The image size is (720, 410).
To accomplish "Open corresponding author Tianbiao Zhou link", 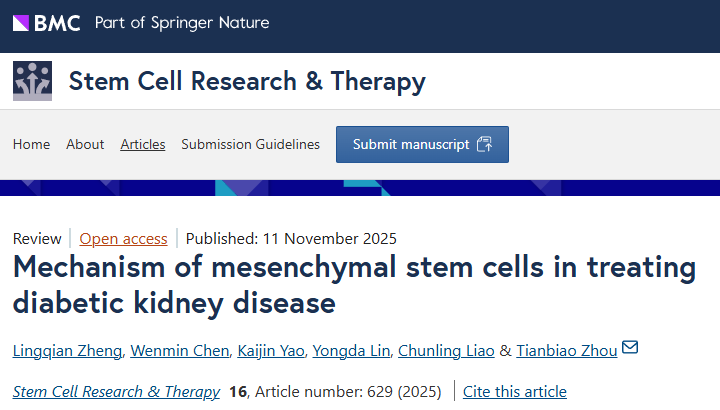I will (x=567, y=350).
